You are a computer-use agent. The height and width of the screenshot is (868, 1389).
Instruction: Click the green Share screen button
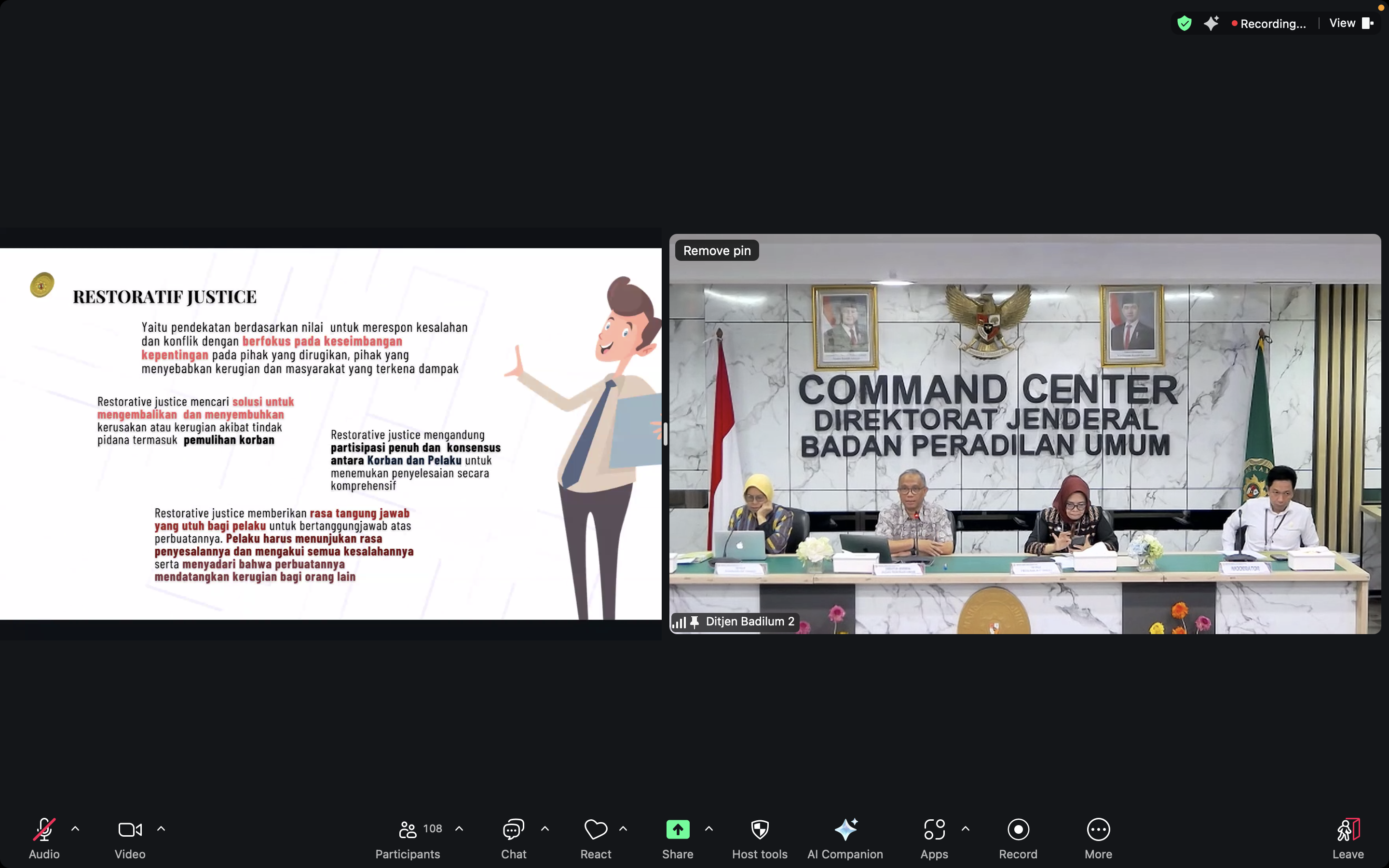pyautogui.click(x=678, y=838)
